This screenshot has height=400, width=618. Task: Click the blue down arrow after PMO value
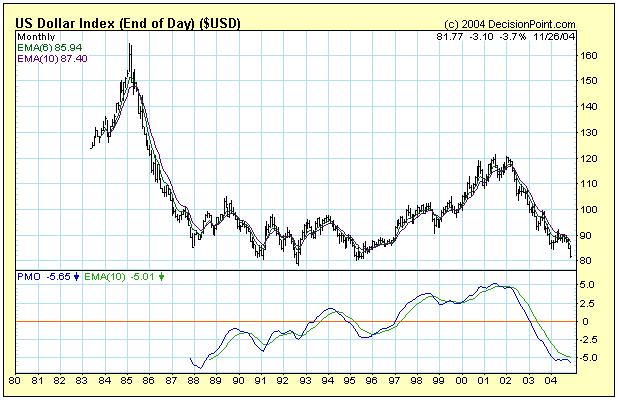tap(76, 277)
